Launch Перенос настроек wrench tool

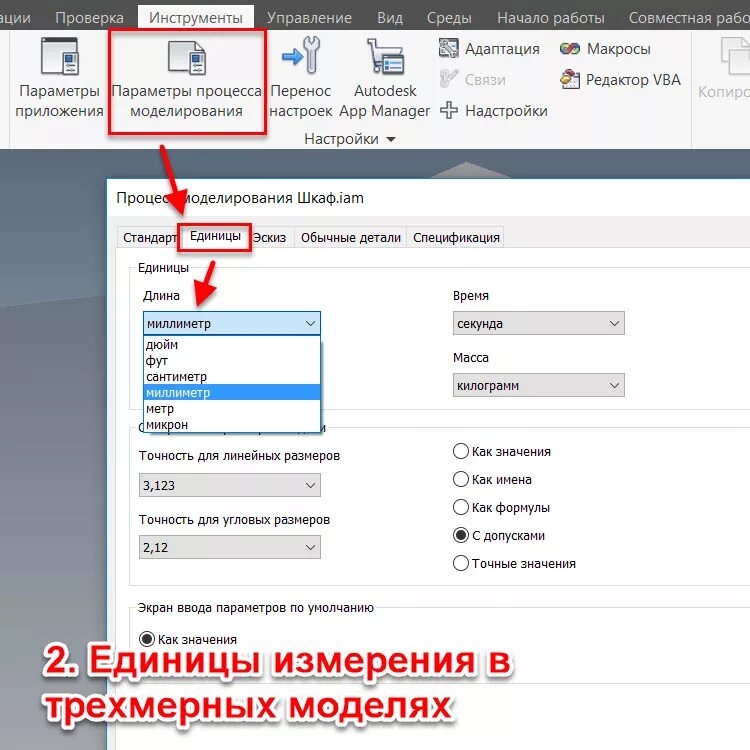coord(301,55)
